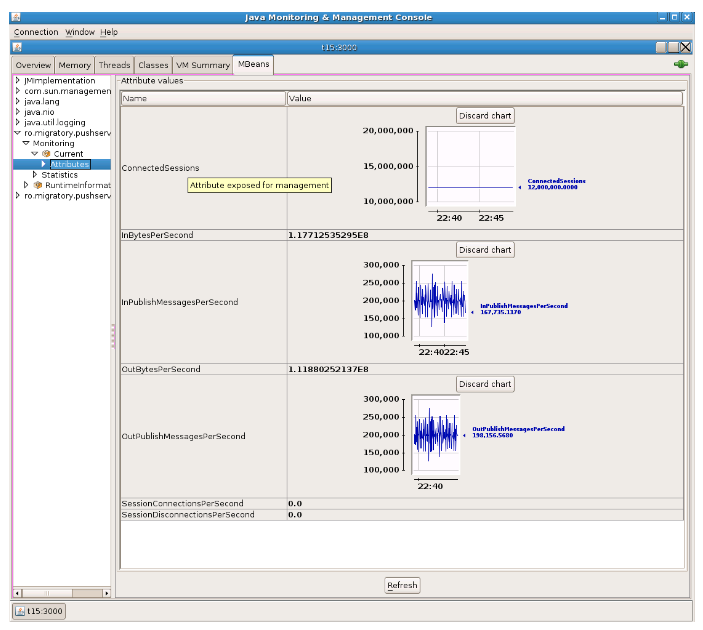The height and width of the screenshot is (630, 703).
Task: Expand the java.util.logging domain node
Action: (18, 123)
